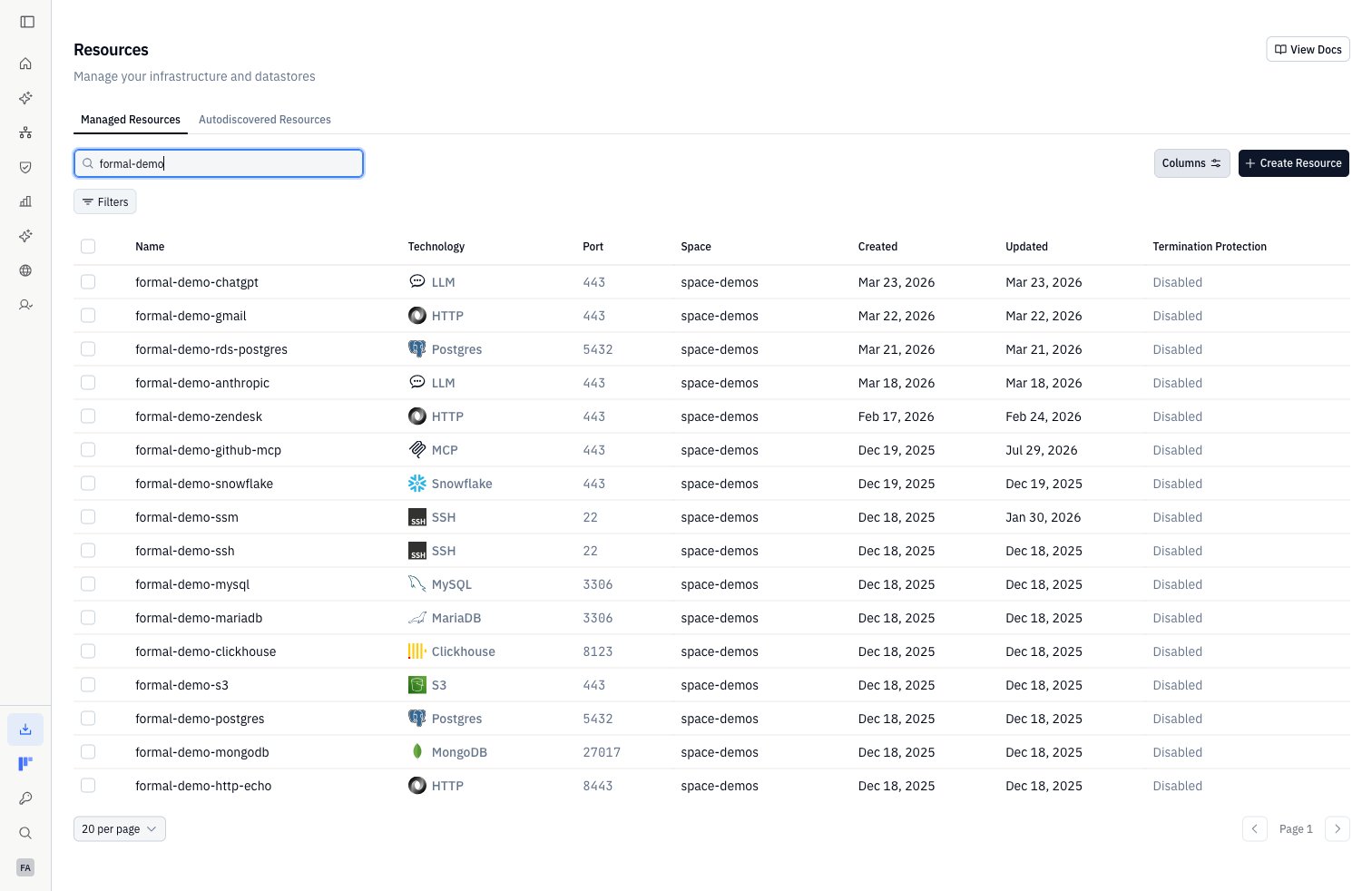Tick the formal-demo-ssh row checkbox
Viewport: 1372px width, 891px height.
pyautogui.click(x=88, y=551)
